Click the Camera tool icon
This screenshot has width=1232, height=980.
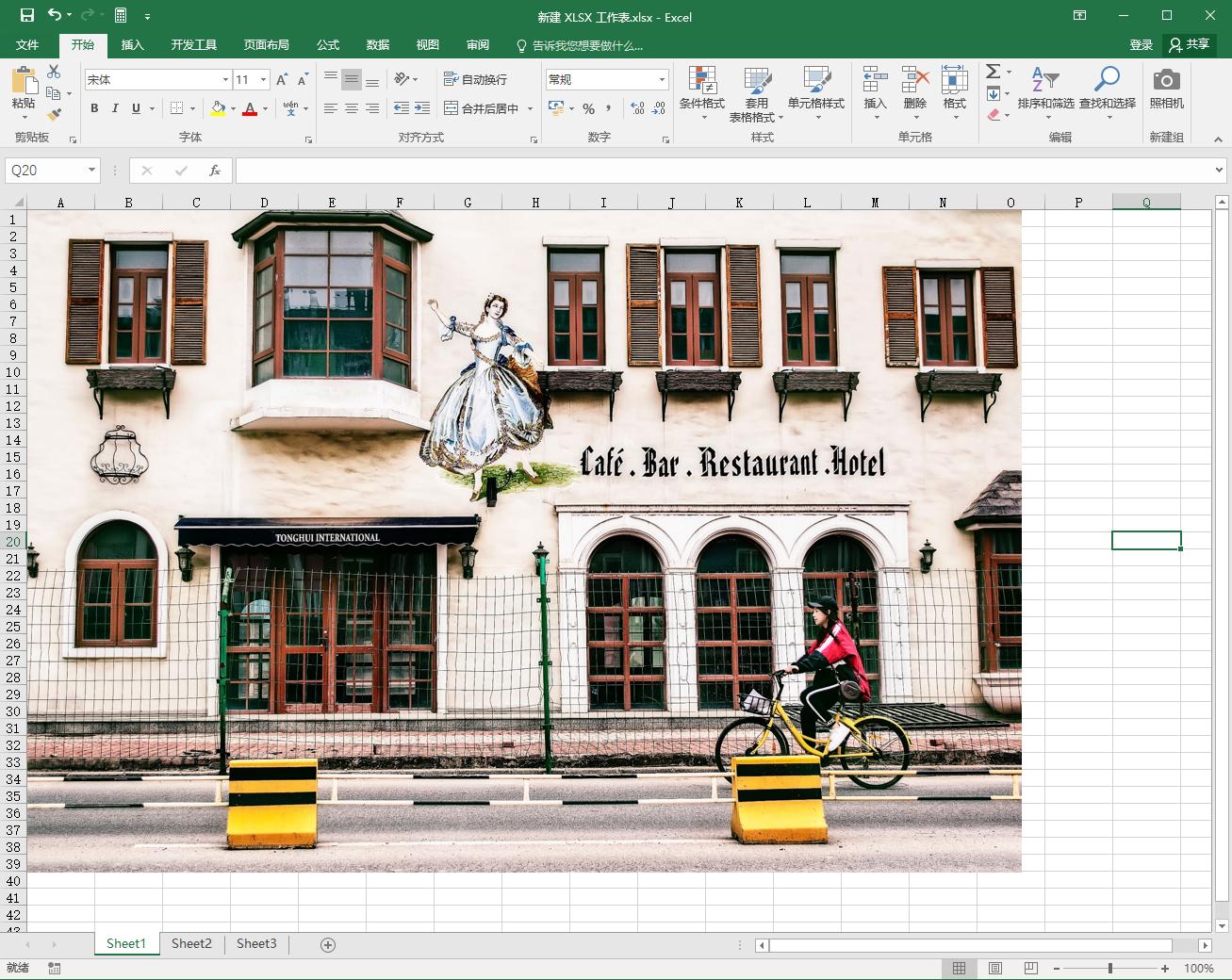[1166, 81]
